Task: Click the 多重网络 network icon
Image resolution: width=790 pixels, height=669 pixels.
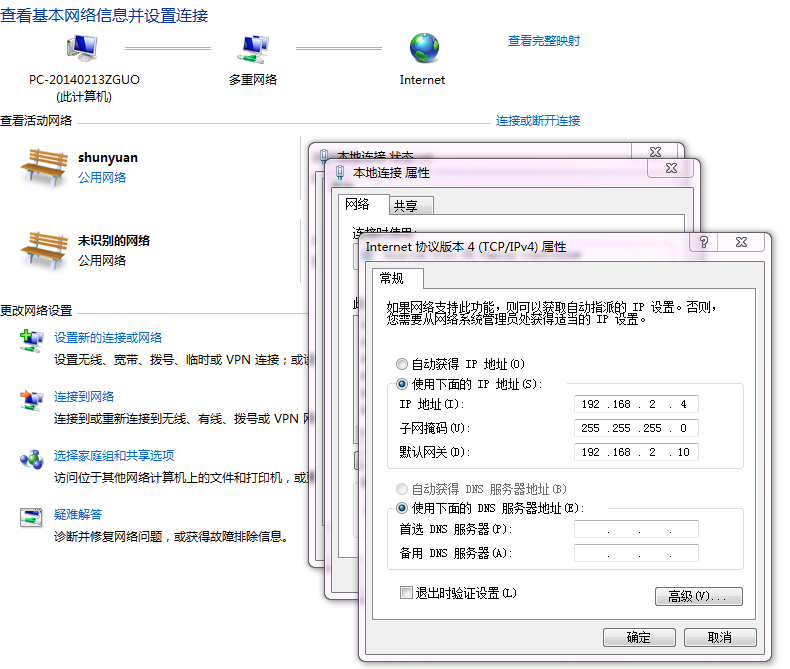Action: (253, 49)
